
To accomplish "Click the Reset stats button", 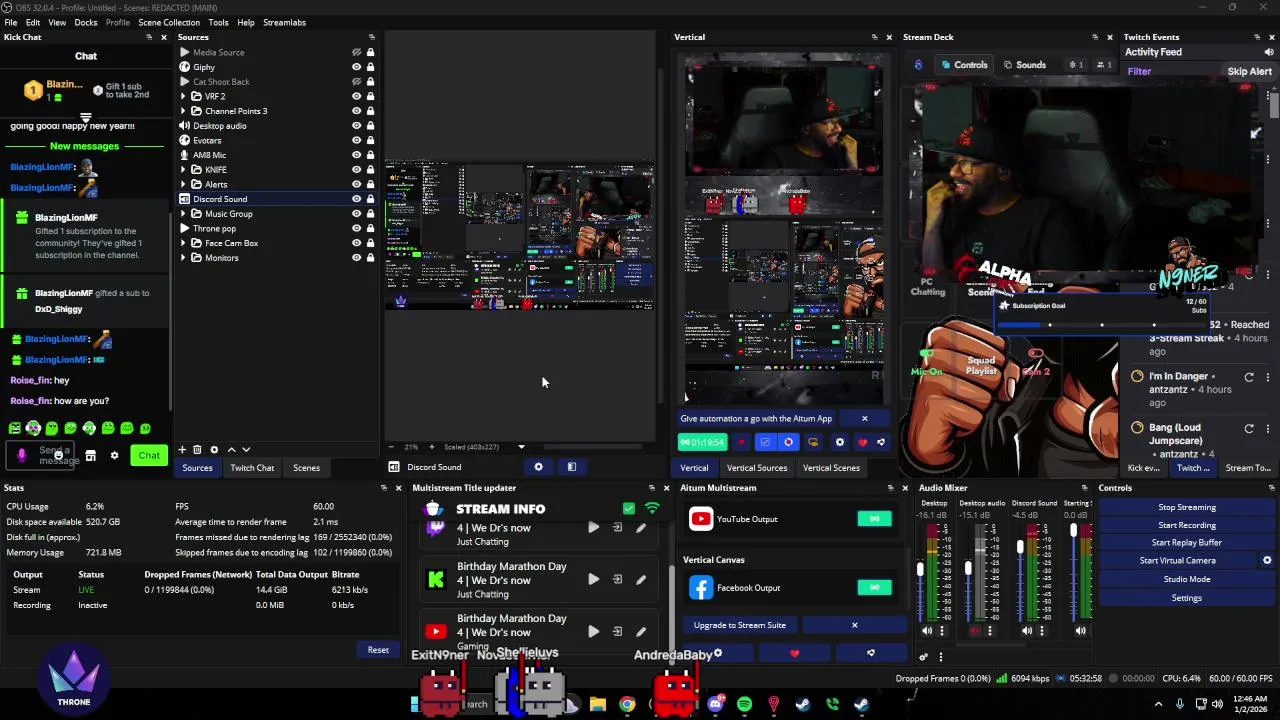I will (x=378, y=650).
